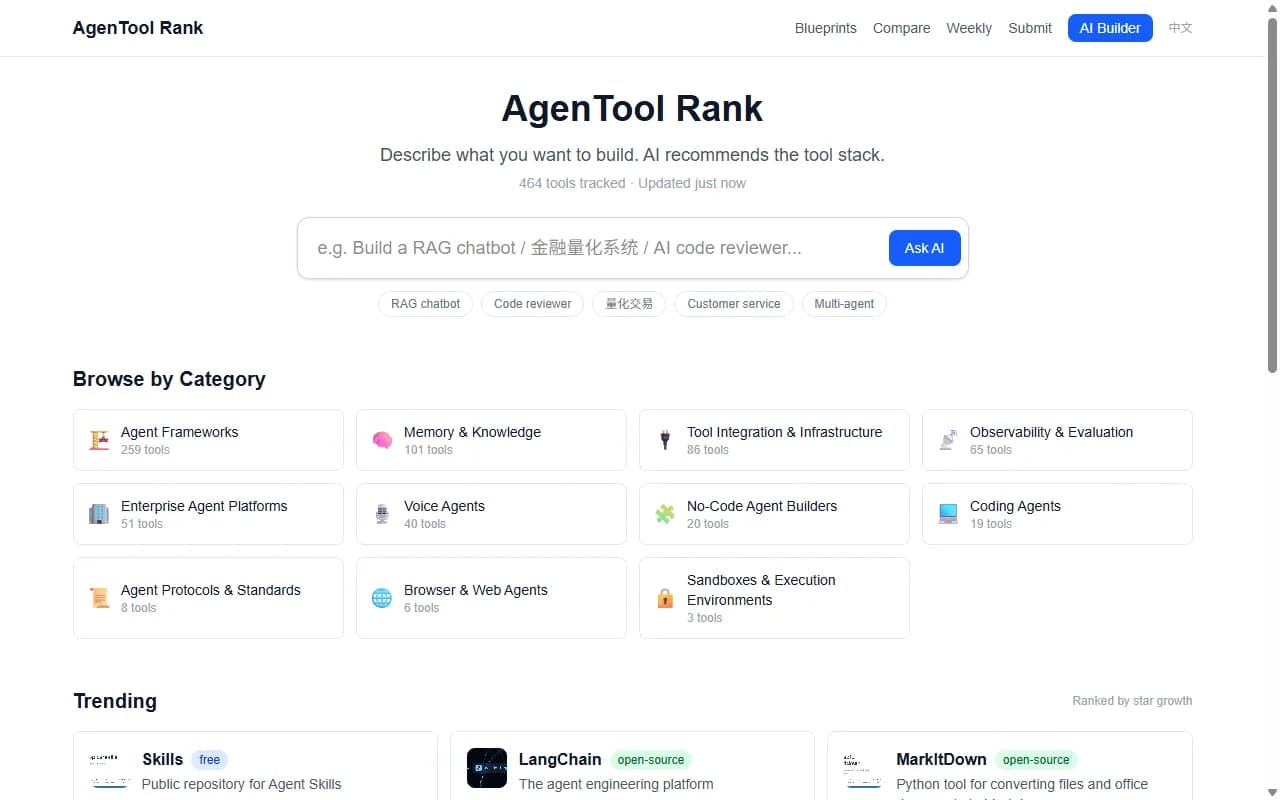
Task: Open the Coding Agents category name
Action: (x=1015, y=506)
